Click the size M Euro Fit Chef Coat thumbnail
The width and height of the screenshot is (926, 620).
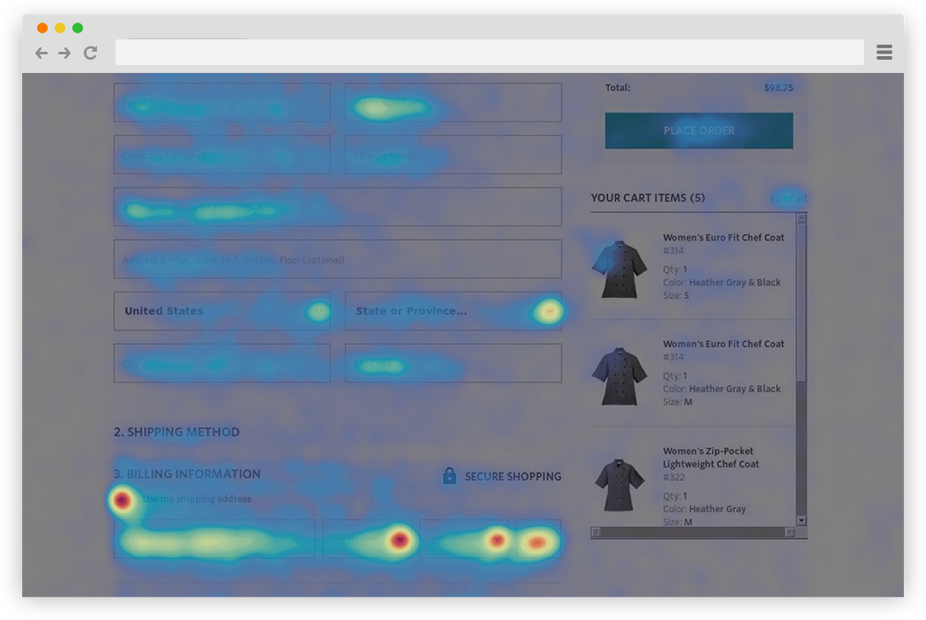point(620,376)
